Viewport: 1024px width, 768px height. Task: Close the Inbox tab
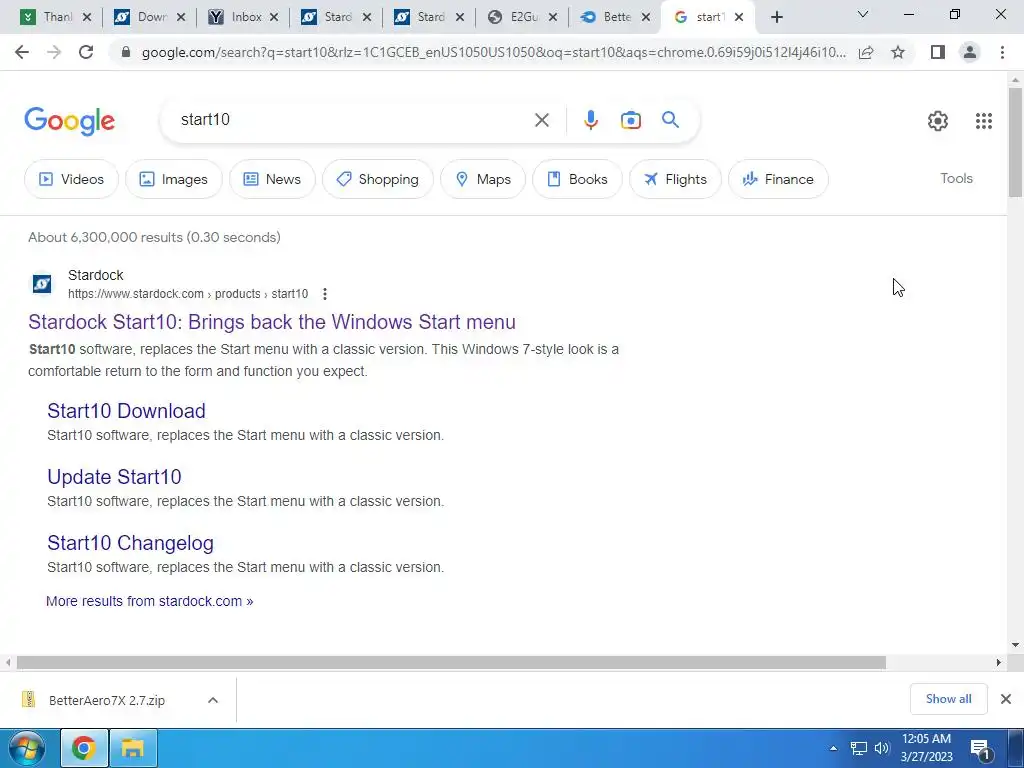pyautogui.click(x=274, y=18)
